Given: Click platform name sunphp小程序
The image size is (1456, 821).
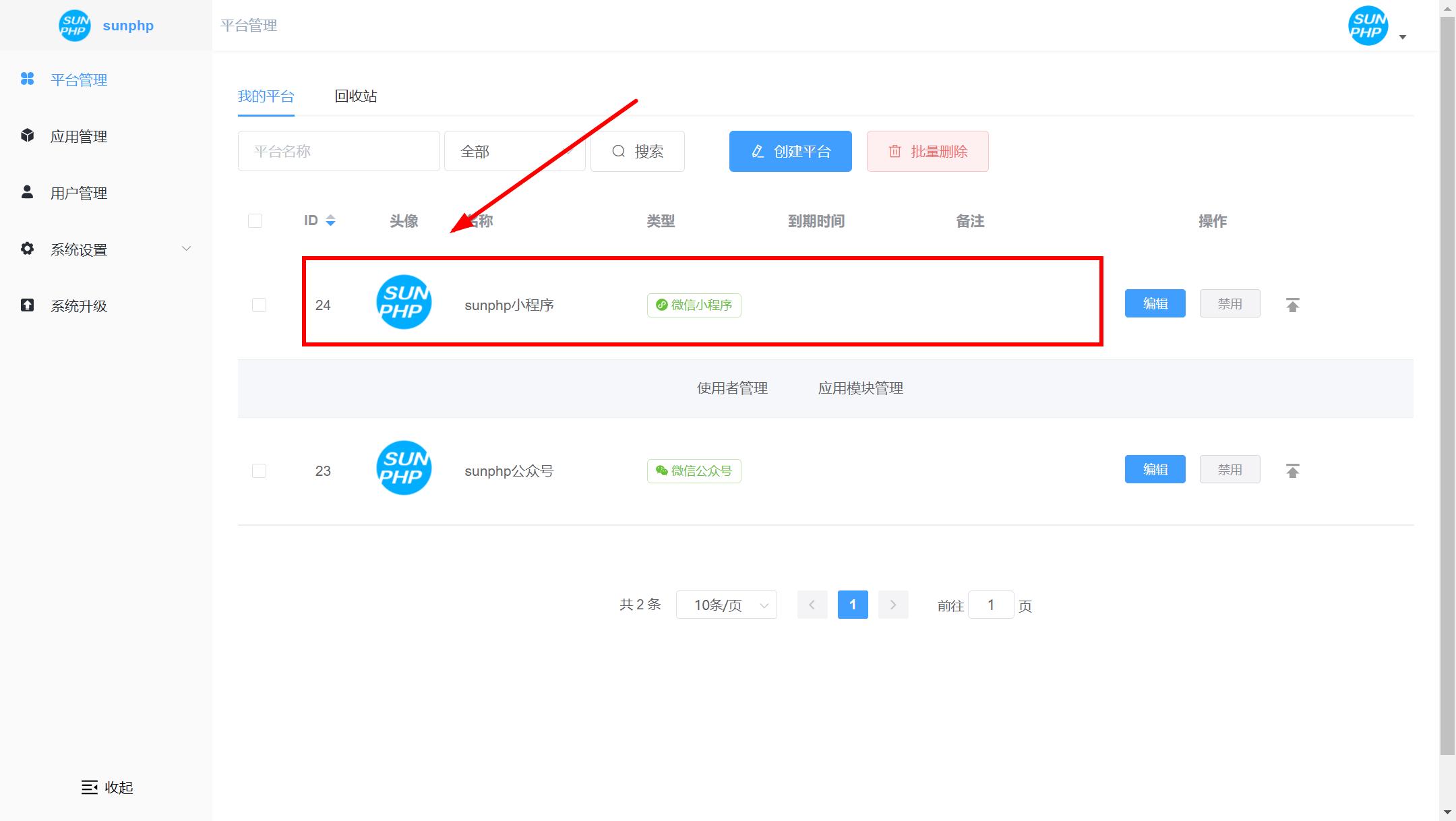Looking at the screenshot, I should (509, 305).
